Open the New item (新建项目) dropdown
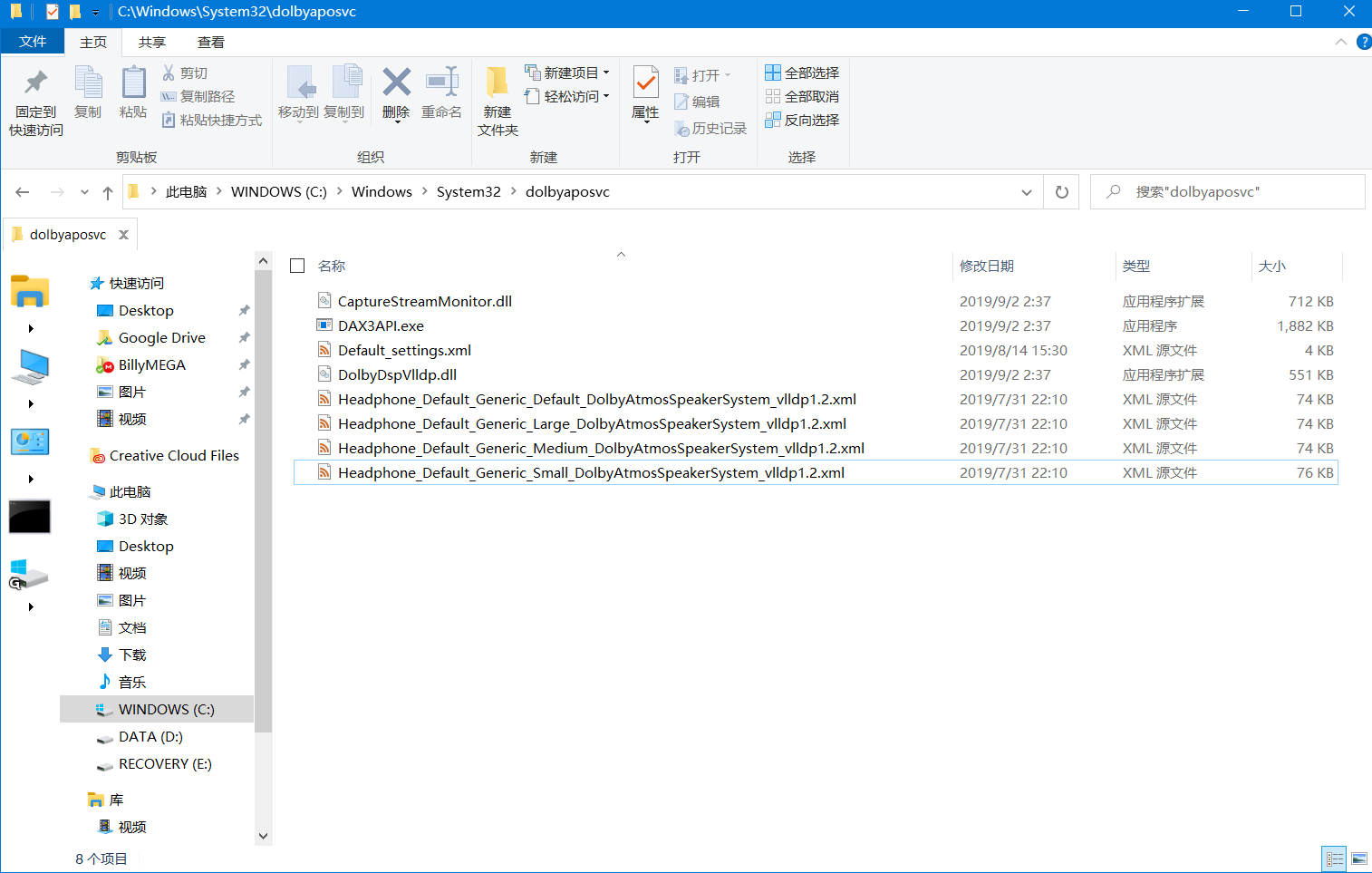The height and width of the screenshot is (873, 1372). click(566, 73)
